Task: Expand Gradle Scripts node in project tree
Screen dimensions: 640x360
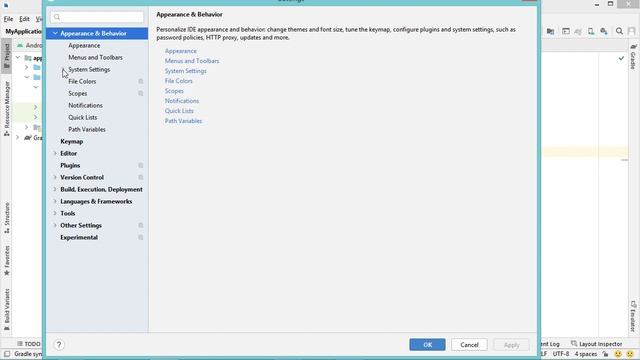Action: tap(18, 138)
